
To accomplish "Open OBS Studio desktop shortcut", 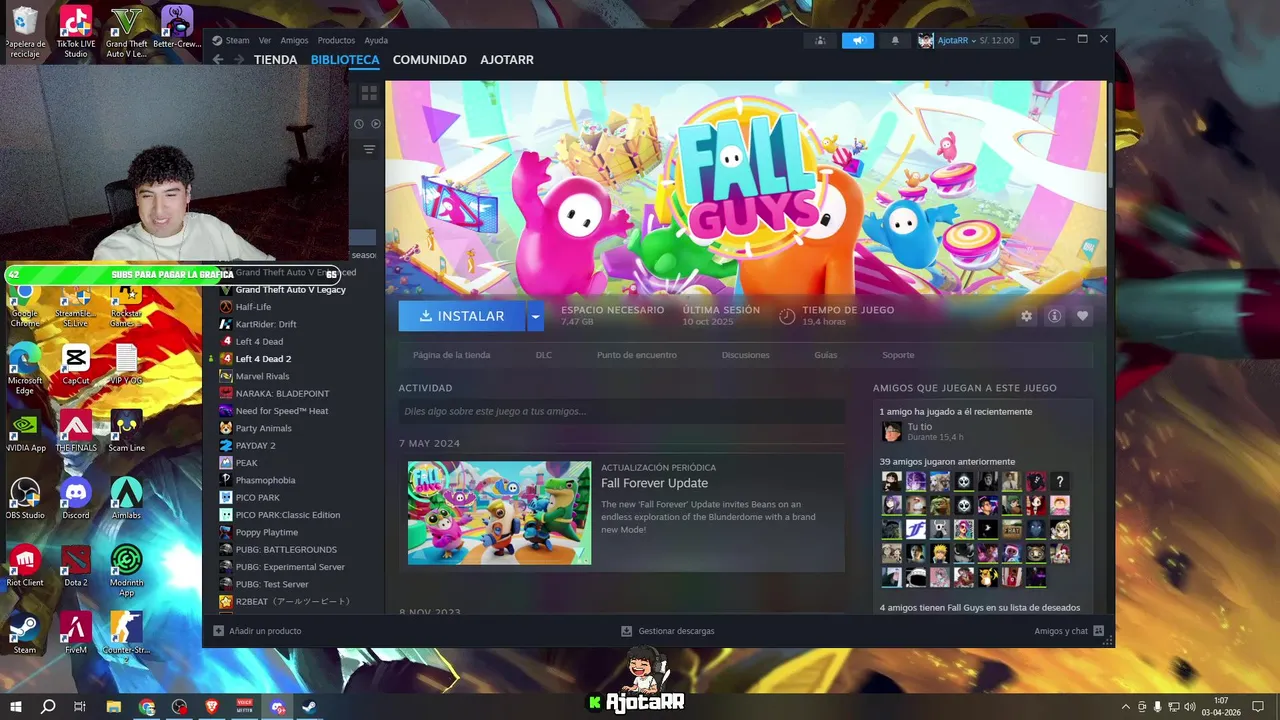I will [25, 498].
